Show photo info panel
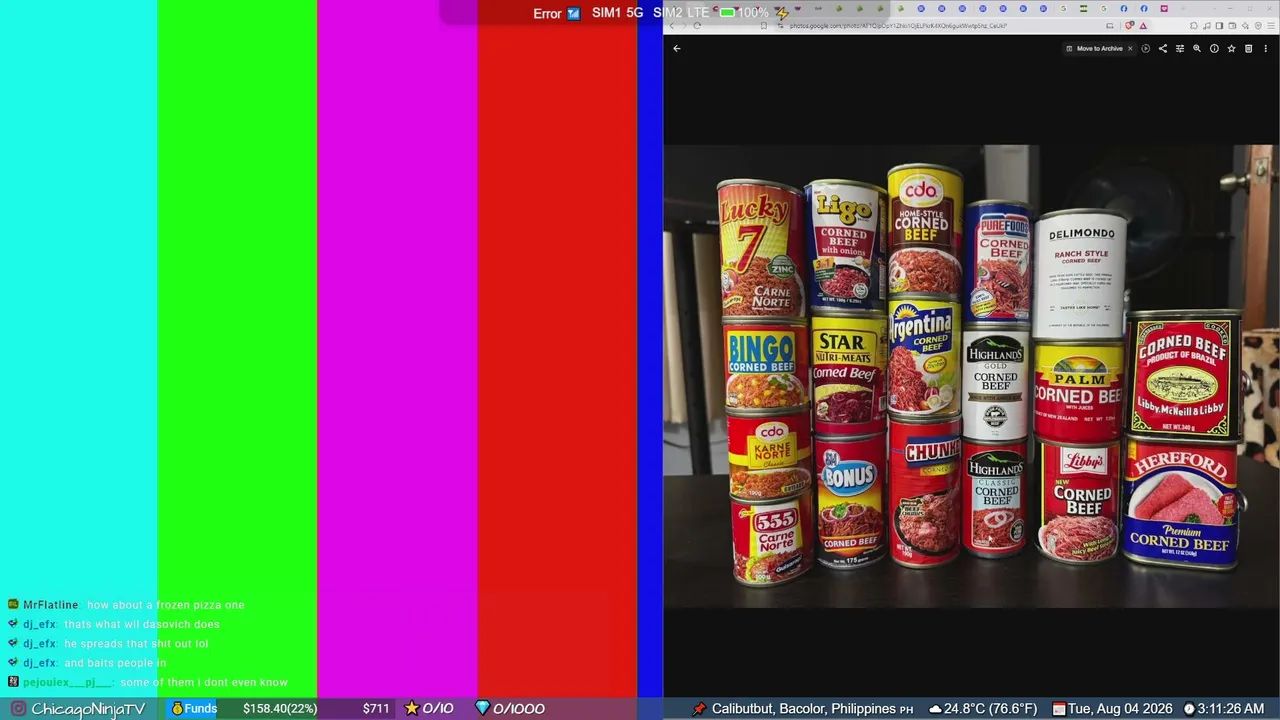 (1214, 48)
